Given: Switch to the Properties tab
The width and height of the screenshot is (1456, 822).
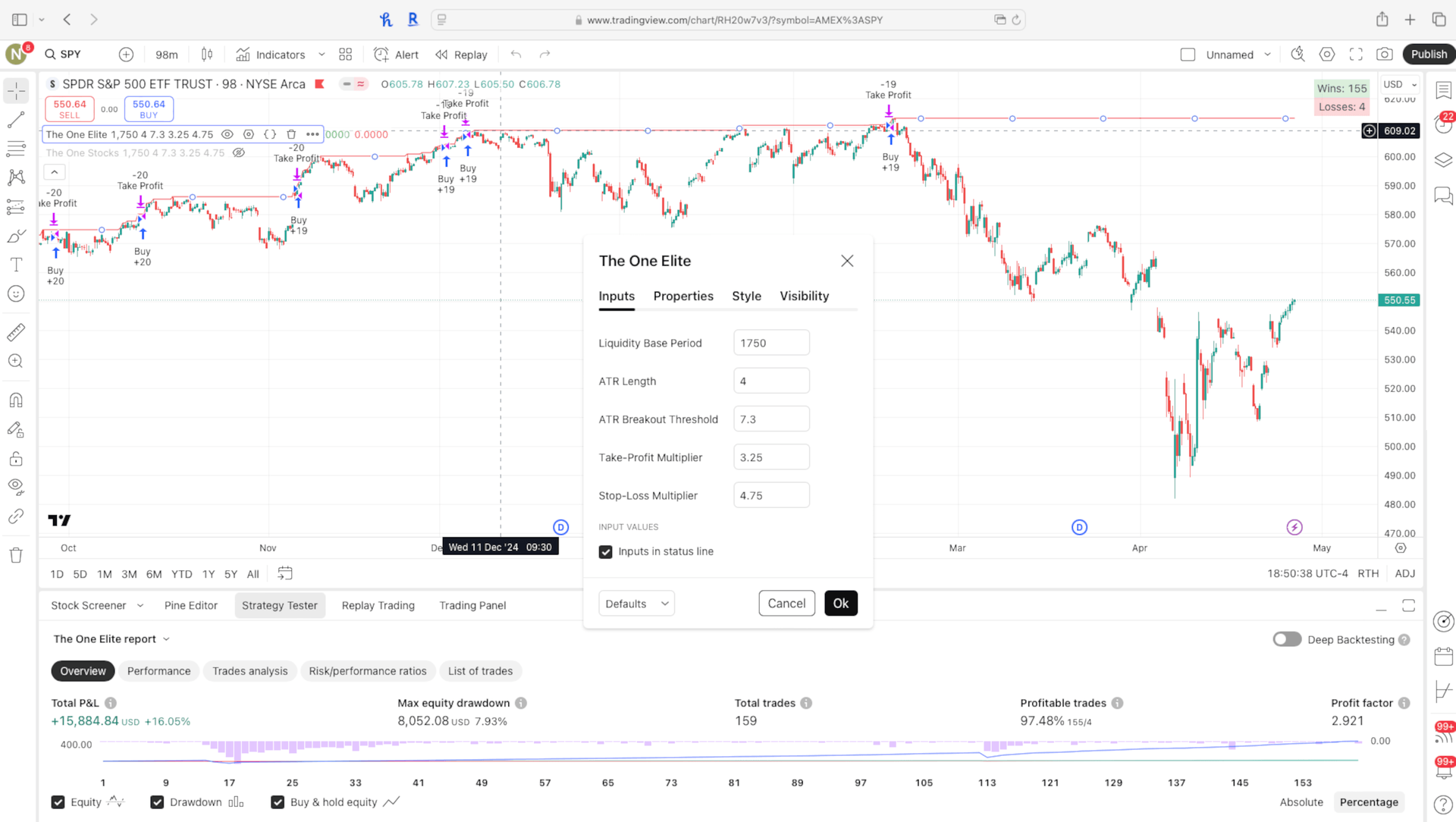Looking at the screenshot, I should [683, 296].
